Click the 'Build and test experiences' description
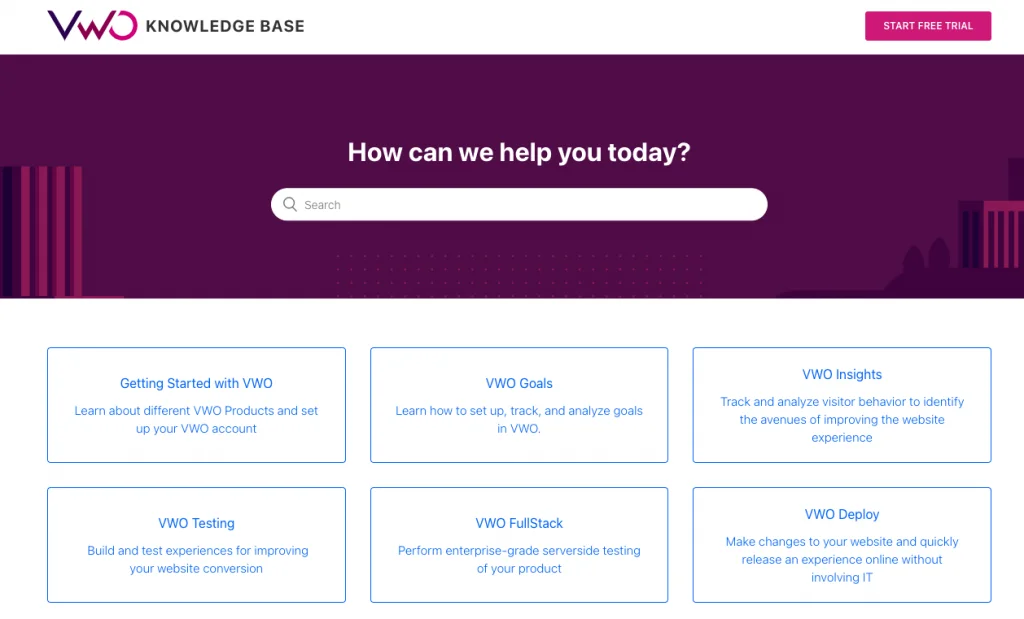The height and width of the screenshot is (619, 1024). (x=196, y=560)
